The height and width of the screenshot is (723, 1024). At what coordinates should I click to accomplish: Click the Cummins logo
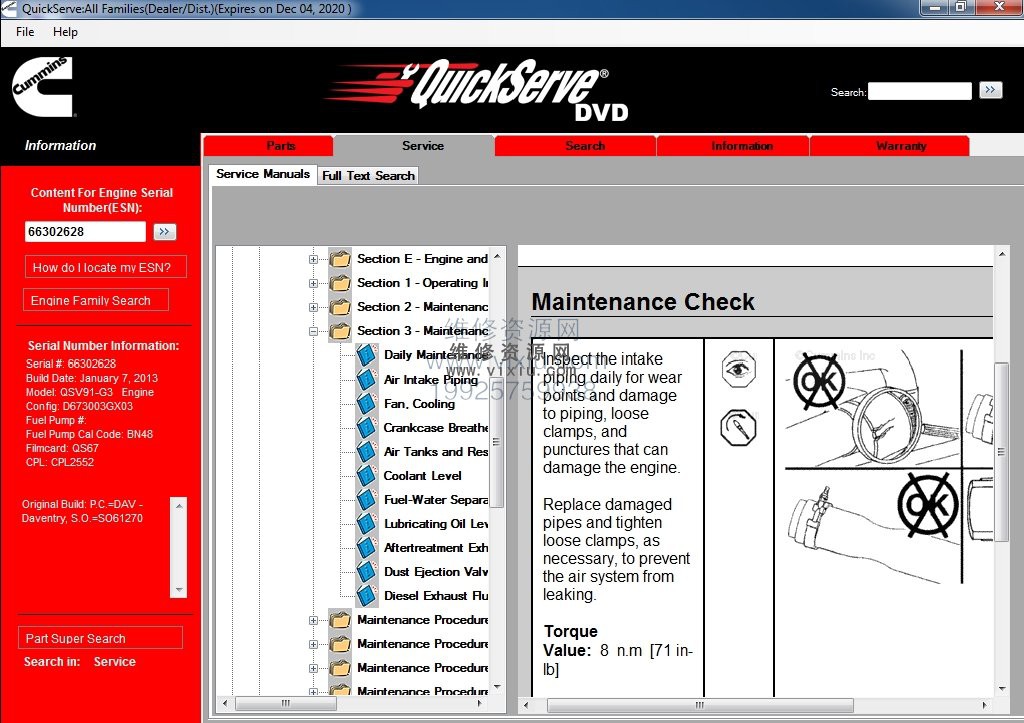coord(42,87)
